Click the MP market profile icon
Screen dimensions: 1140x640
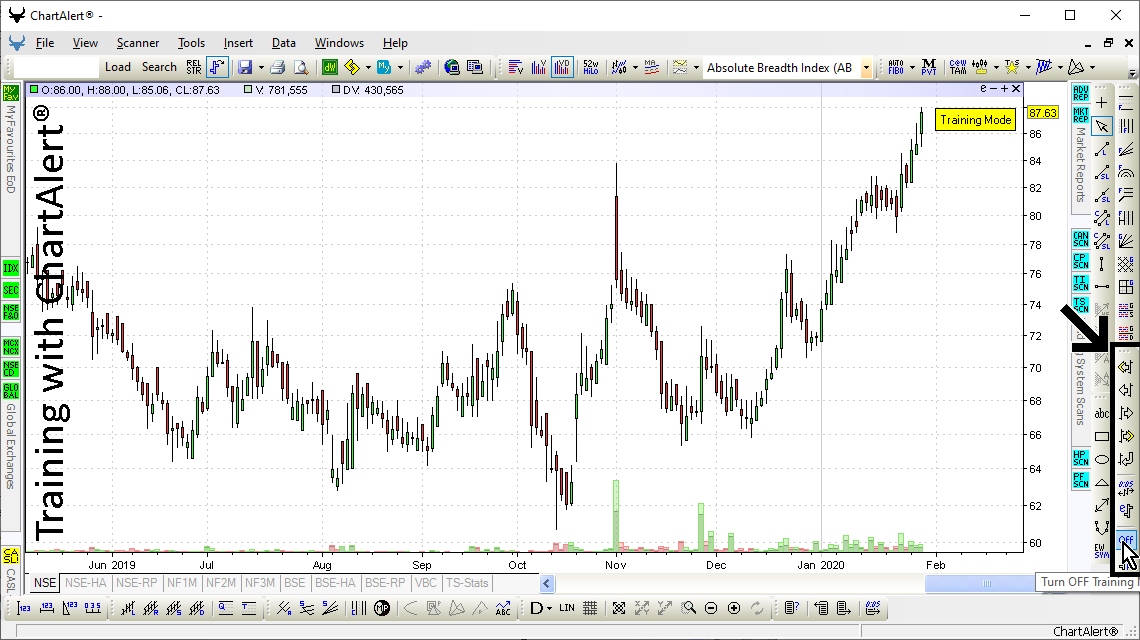[382, 608]
